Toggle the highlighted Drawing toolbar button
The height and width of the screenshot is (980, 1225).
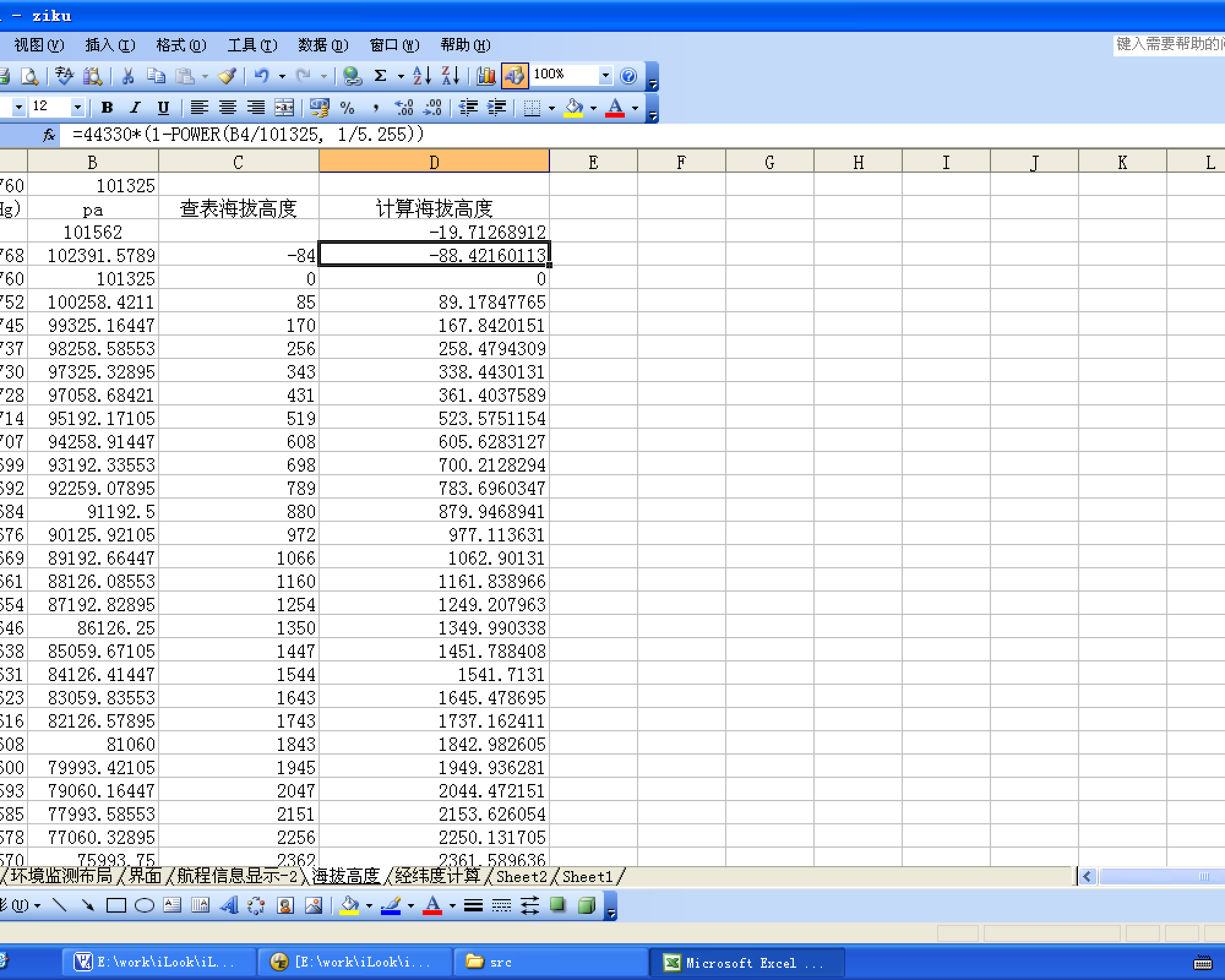coord(514,76)
